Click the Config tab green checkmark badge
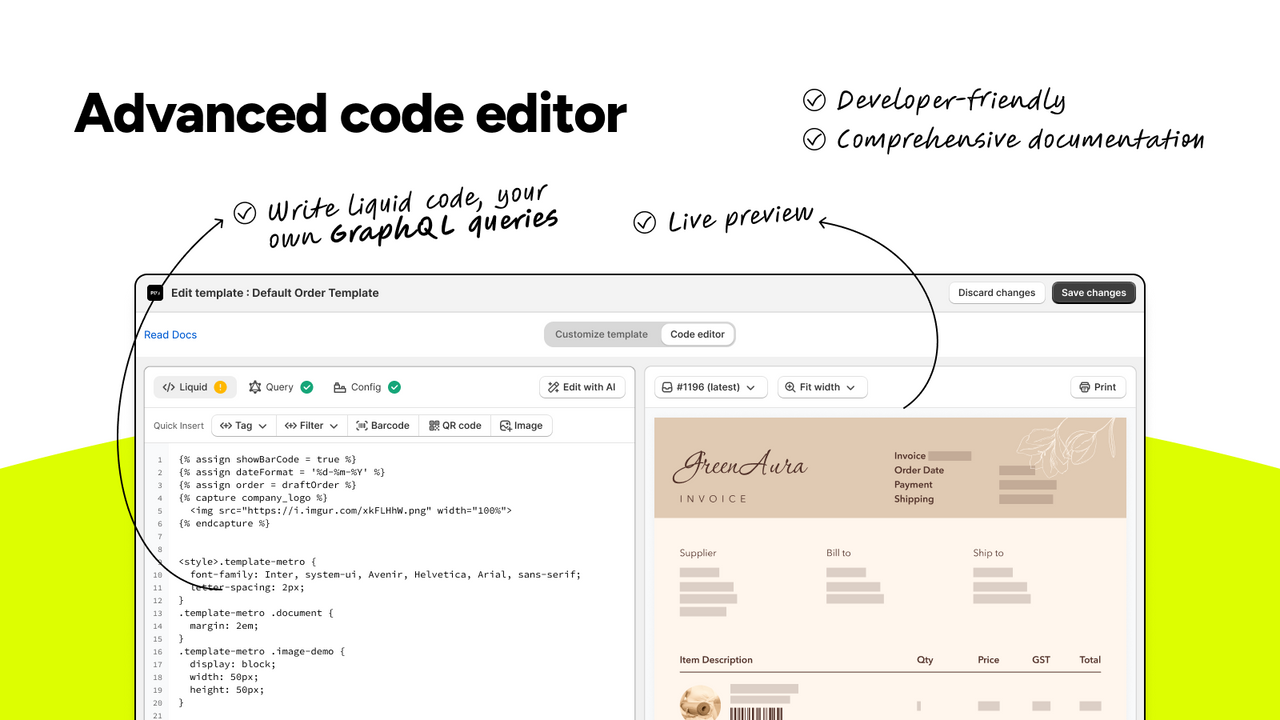Screen dimensions: 1280x720 394,387
